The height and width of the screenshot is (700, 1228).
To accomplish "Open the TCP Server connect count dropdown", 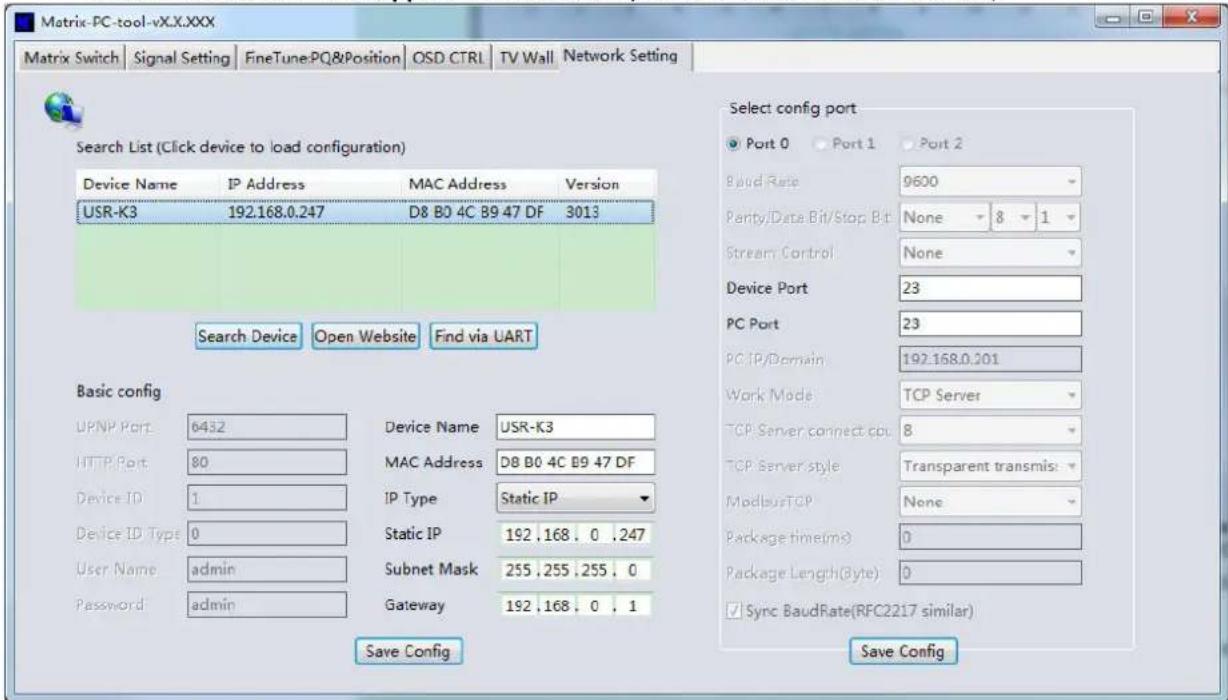I will tap(990, 431).
